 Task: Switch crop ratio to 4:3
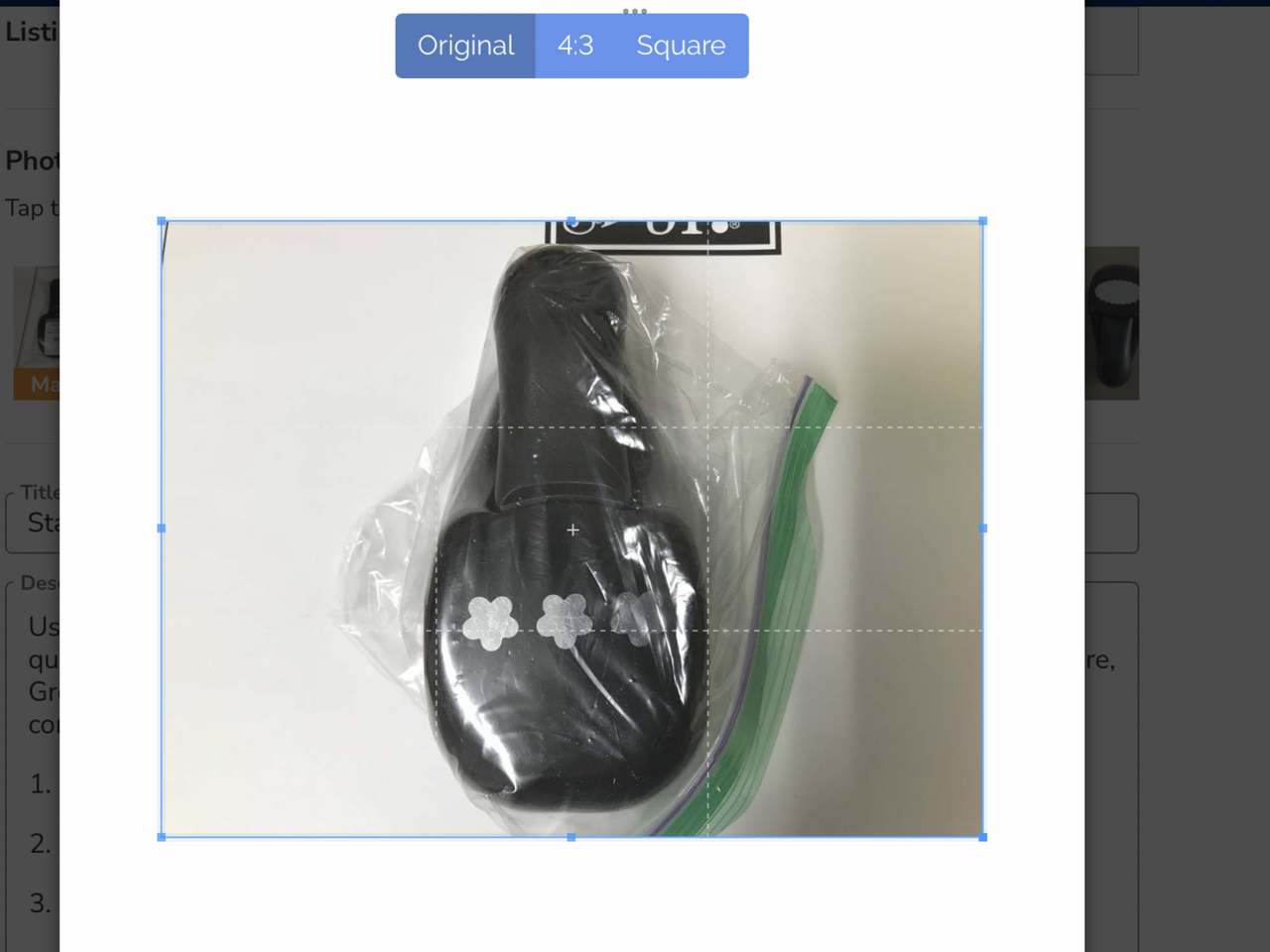pos(575,46)
